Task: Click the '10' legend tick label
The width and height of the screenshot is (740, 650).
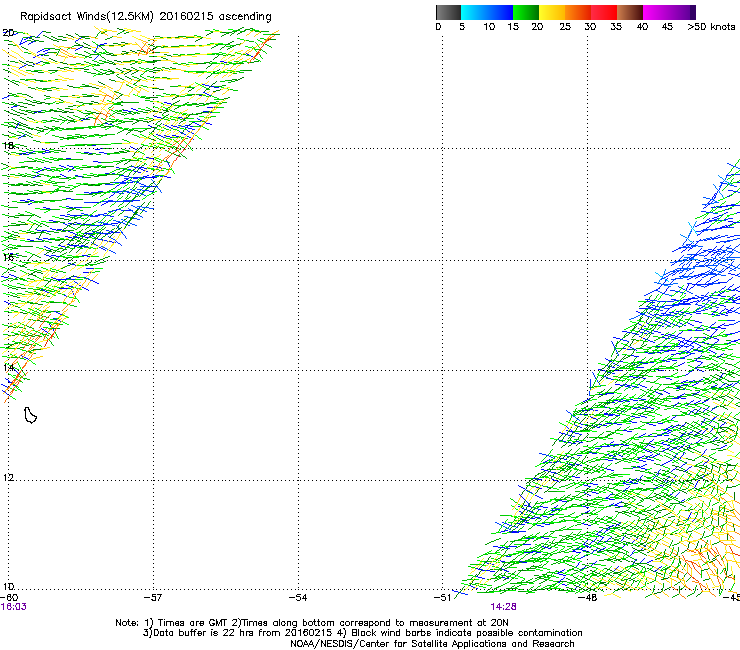Action: (x=489, y=27)
